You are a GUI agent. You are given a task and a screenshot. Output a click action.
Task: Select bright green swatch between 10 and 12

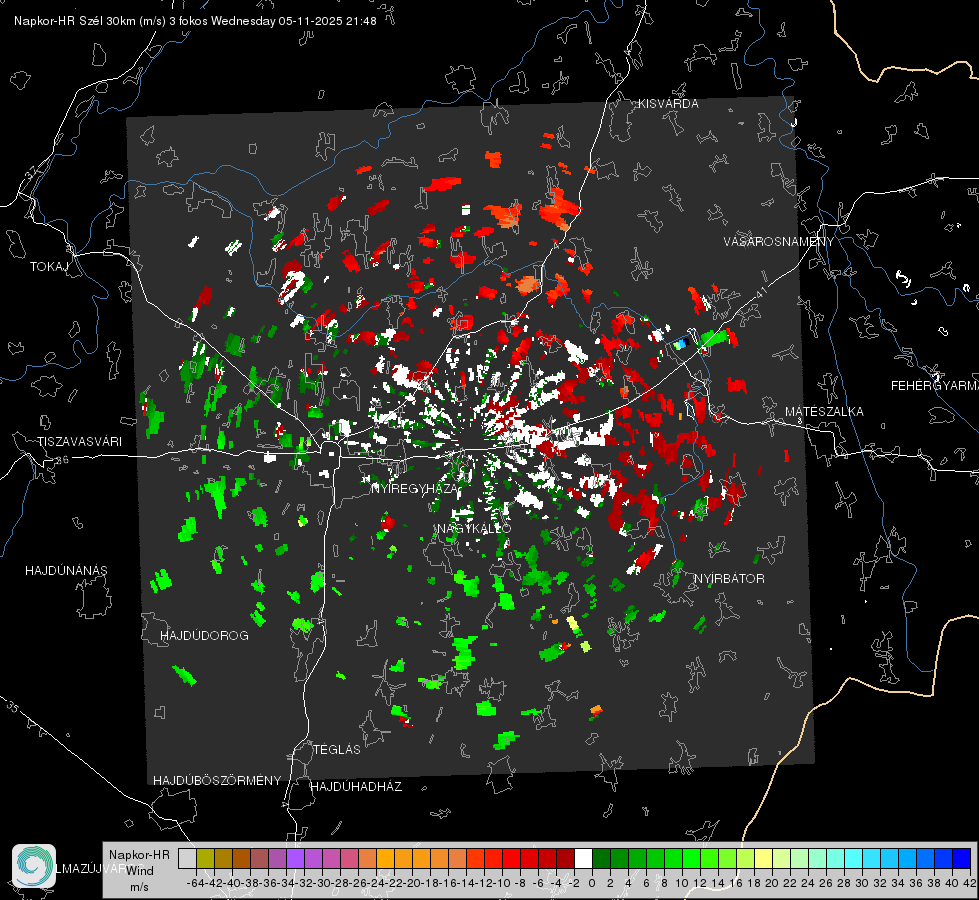click(691, 858)
